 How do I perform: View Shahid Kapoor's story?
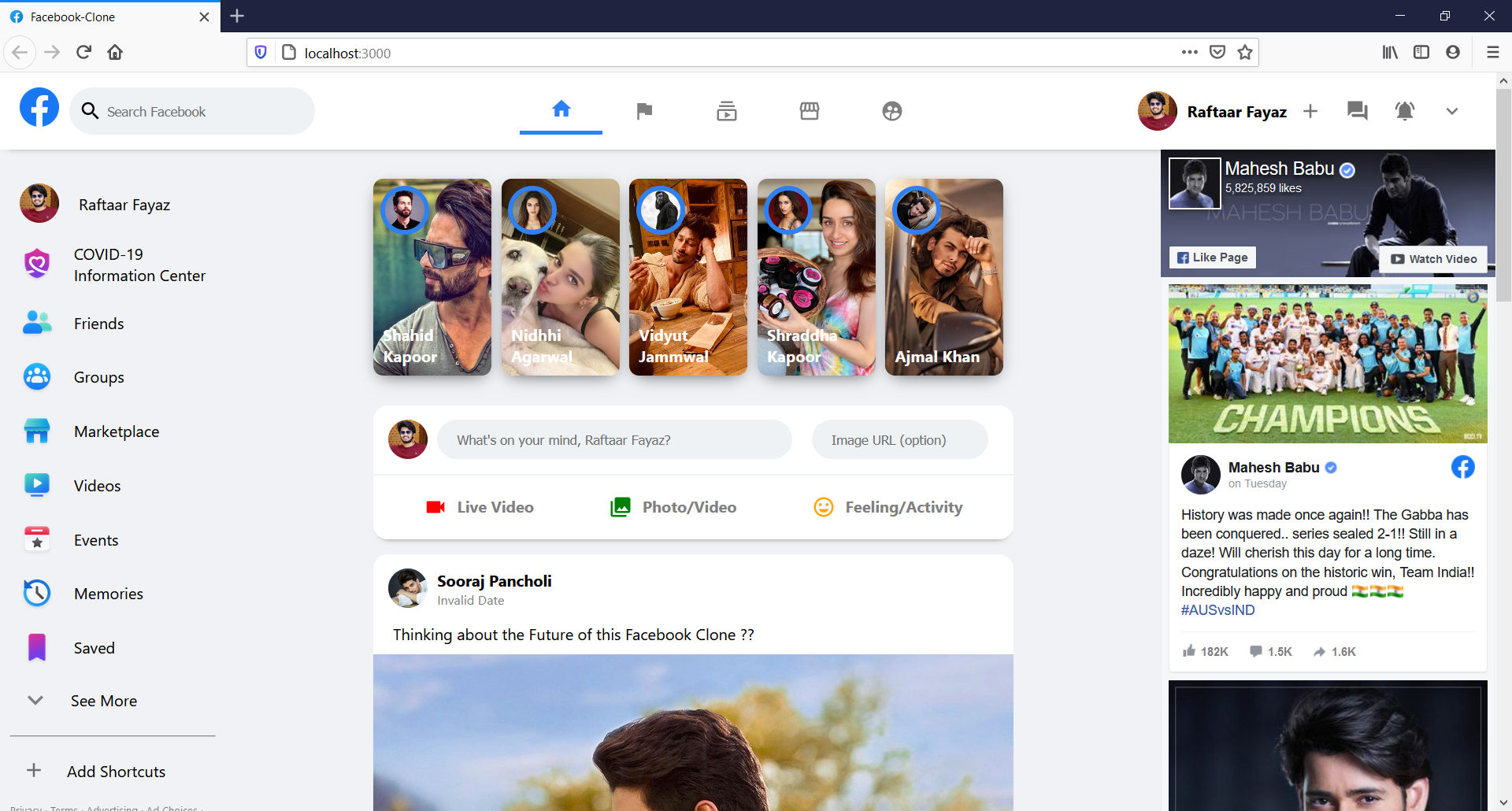coord(432,277)
